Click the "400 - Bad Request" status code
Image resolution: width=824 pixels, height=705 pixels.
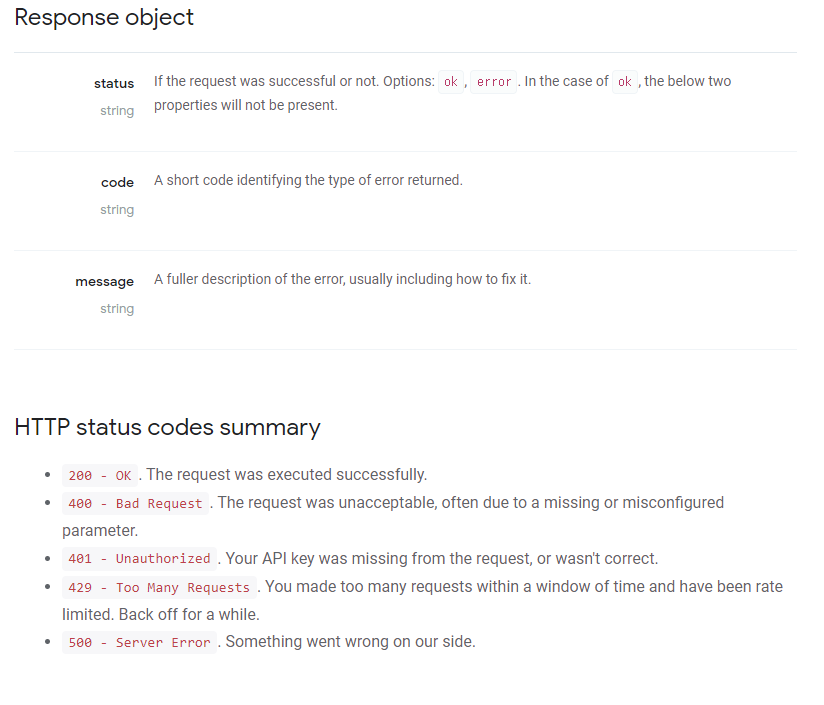(135, 503)
